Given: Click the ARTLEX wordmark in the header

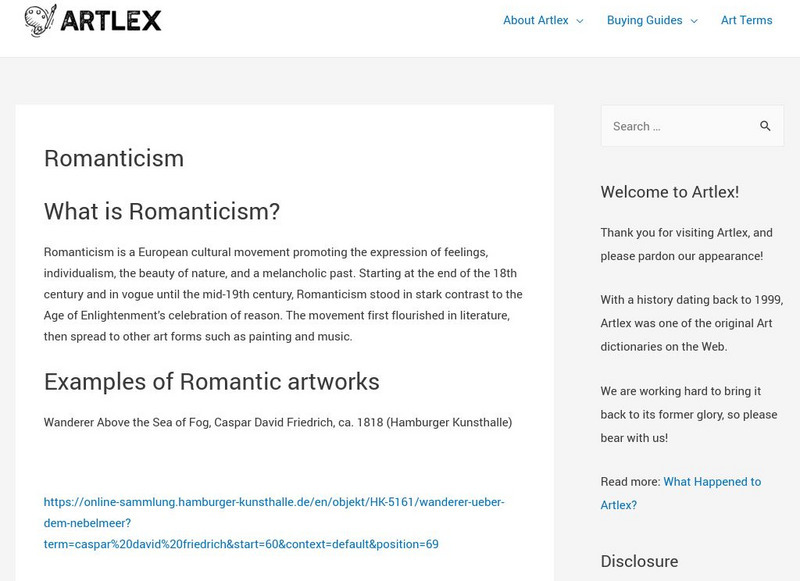Looking at the screenshot, I should click(112, 19).
